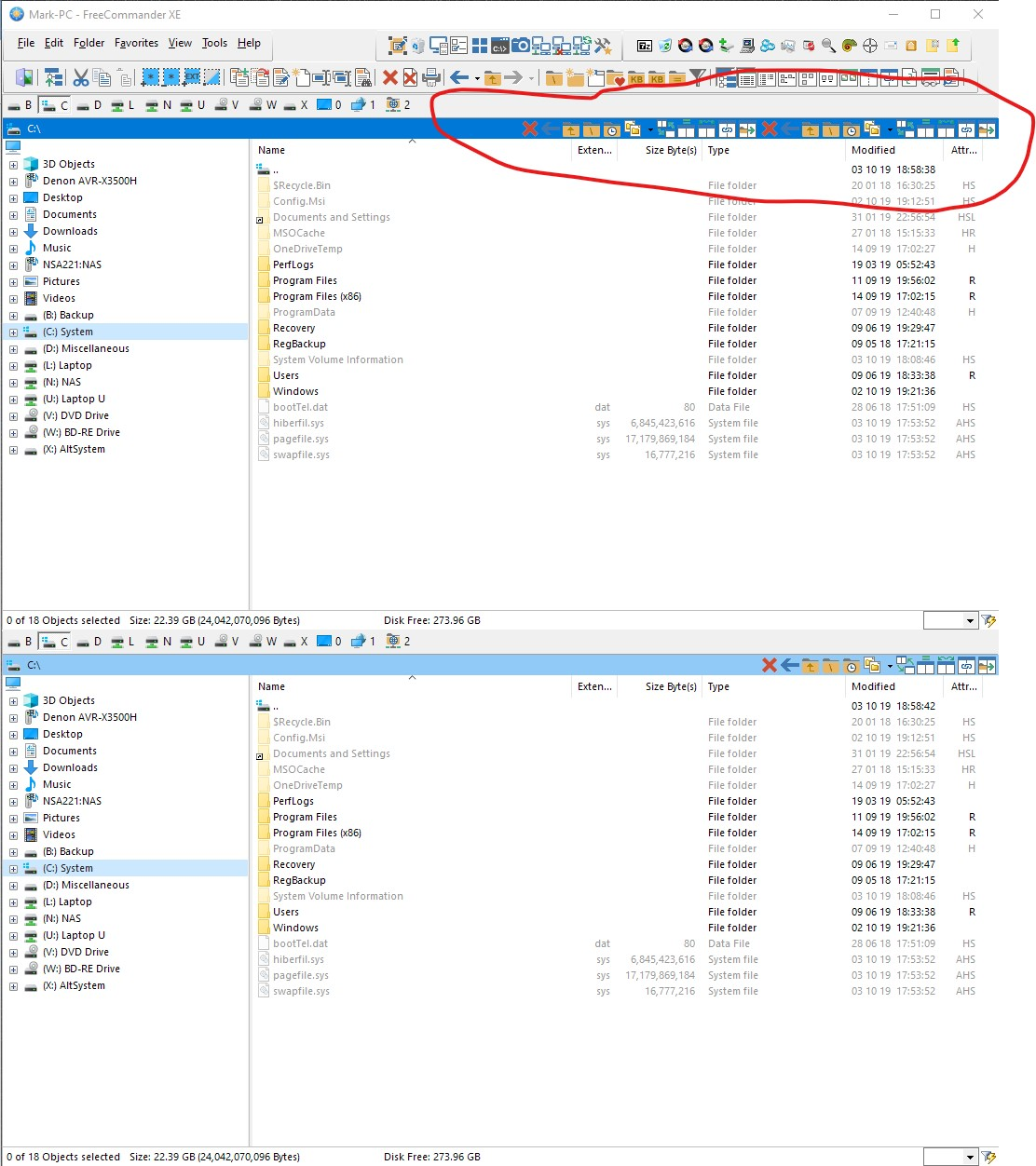Click the magnifying glass search icon

click(x=828, y=46)
